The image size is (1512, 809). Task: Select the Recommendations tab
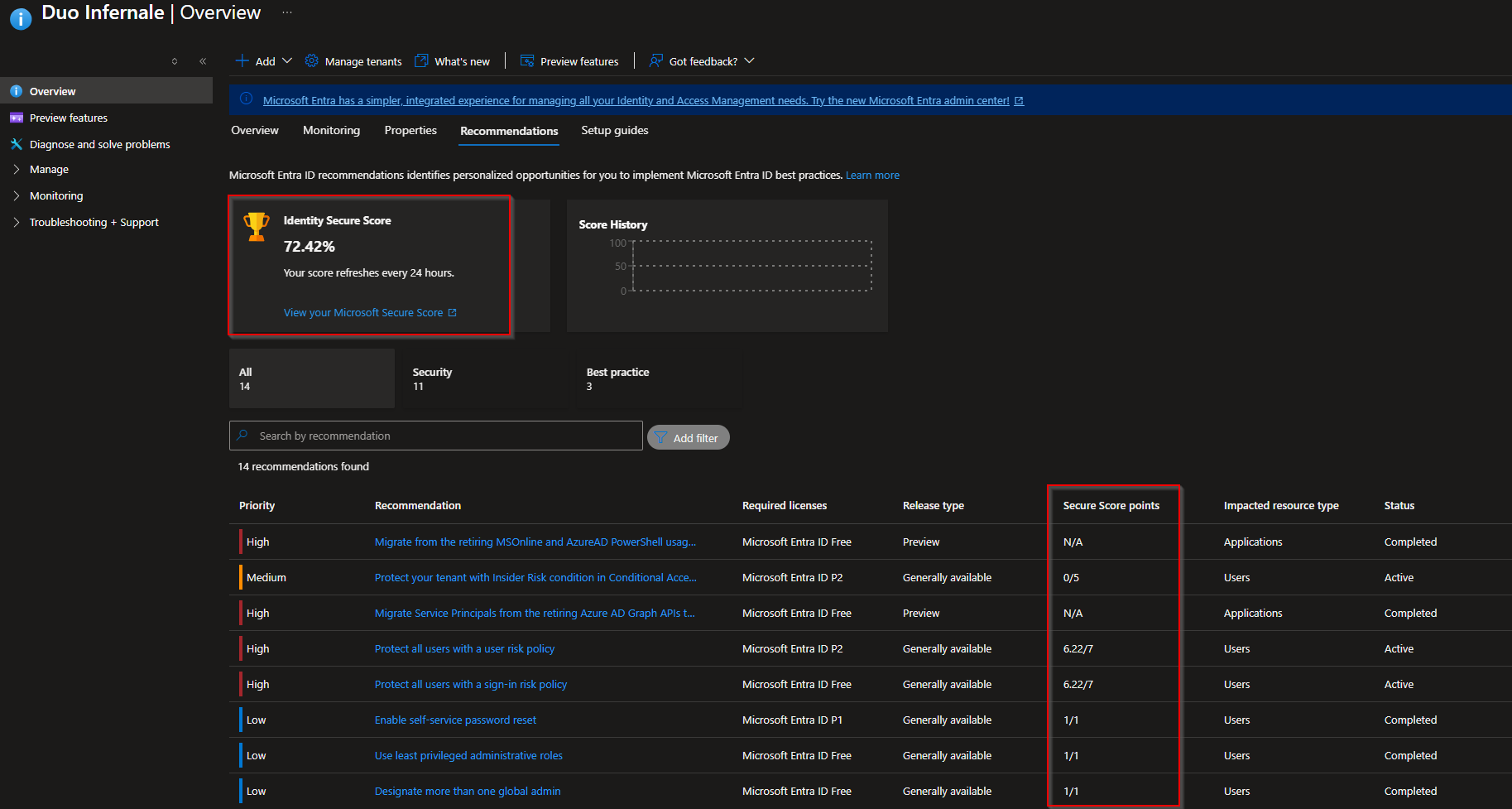pyautogui.click(x=509, y=131)
